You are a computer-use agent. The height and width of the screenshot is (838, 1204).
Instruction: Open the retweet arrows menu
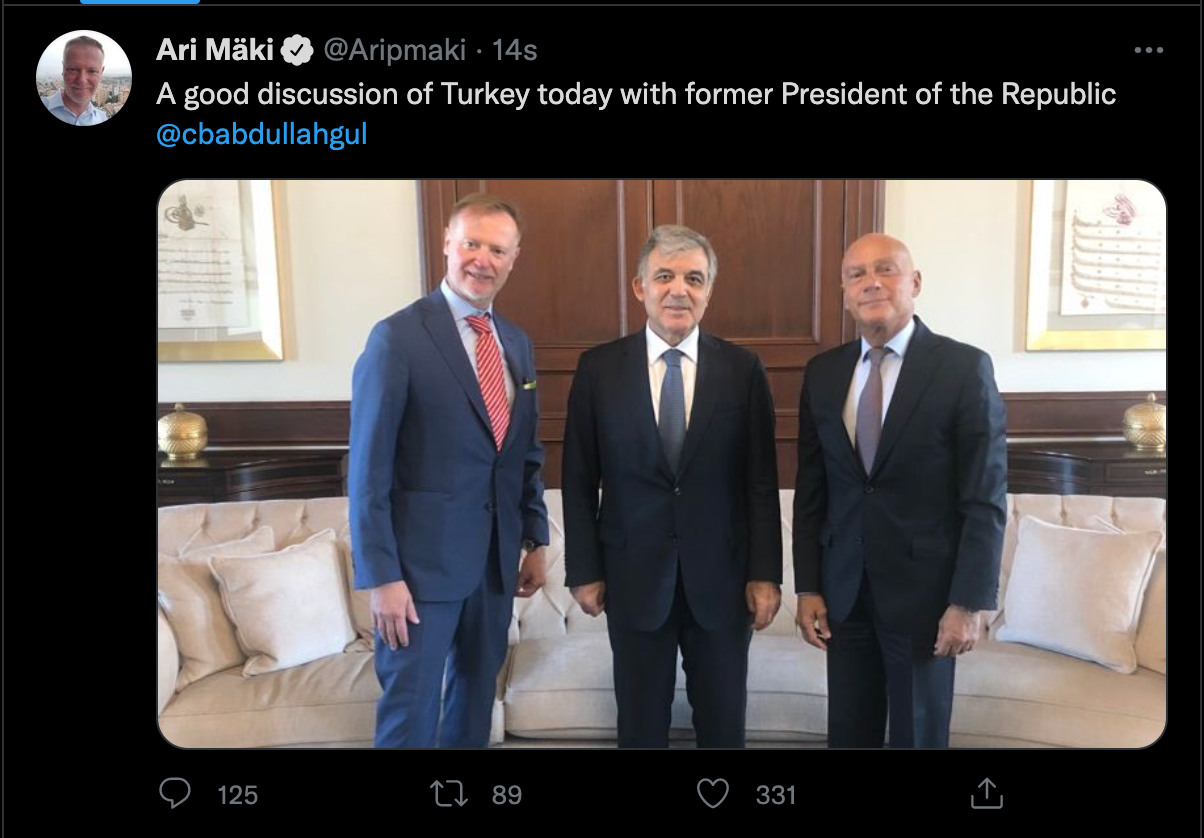447,794
